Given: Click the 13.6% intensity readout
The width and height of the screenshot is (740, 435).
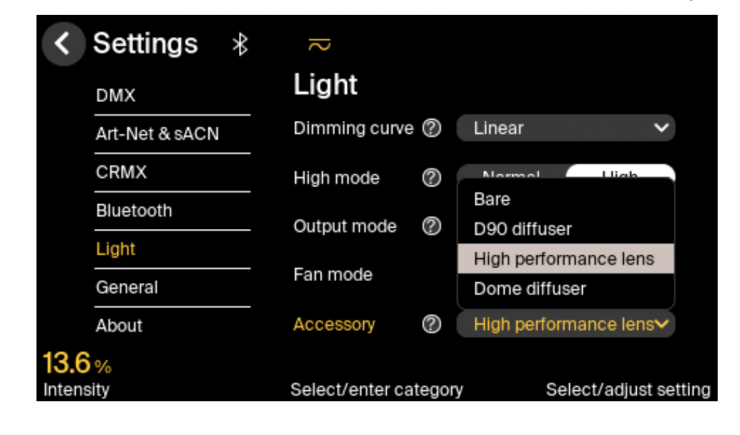Looking at the screenshot, I should [77, 363].
